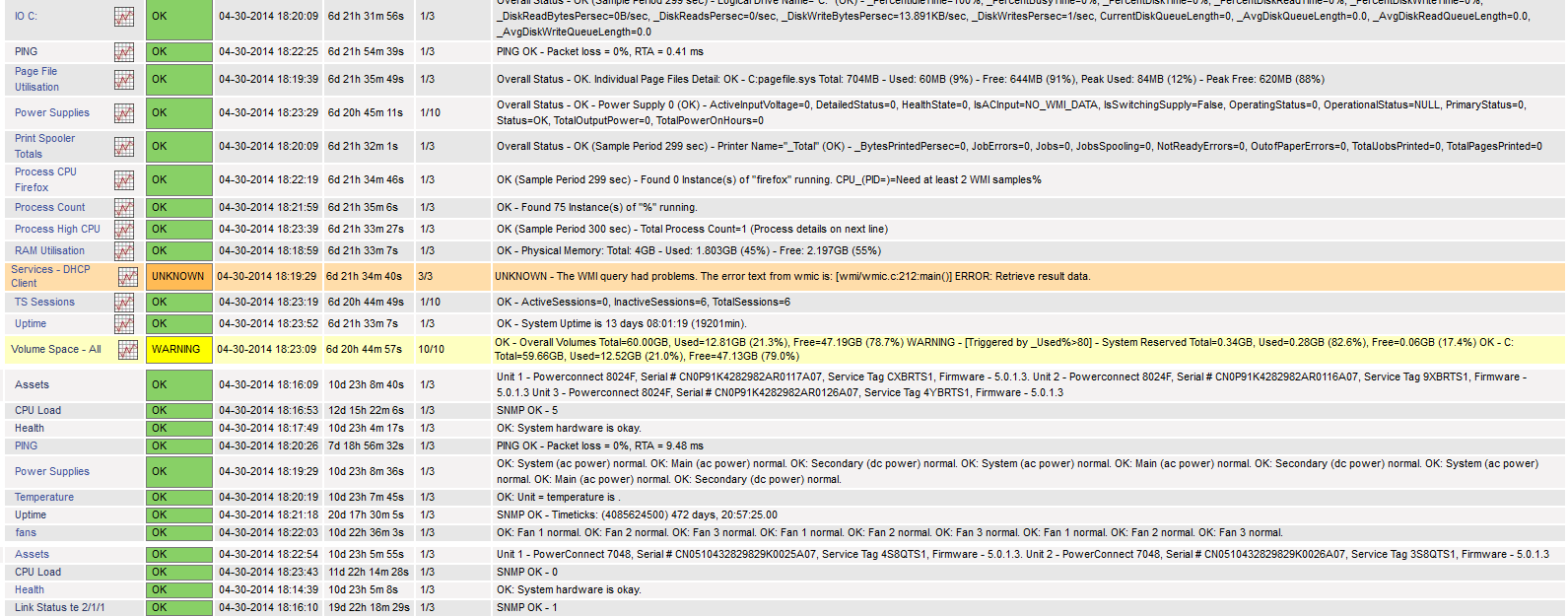
Task: Open the RAM Utilisation service link
Action: 49,251
